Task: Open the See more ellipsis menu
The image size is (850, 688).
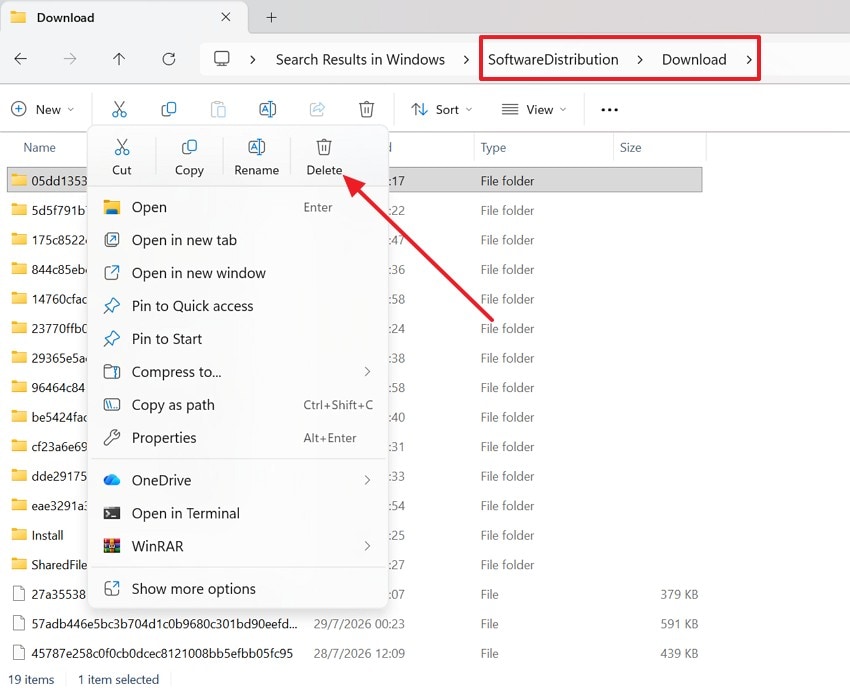Action: tap(609, 110)
